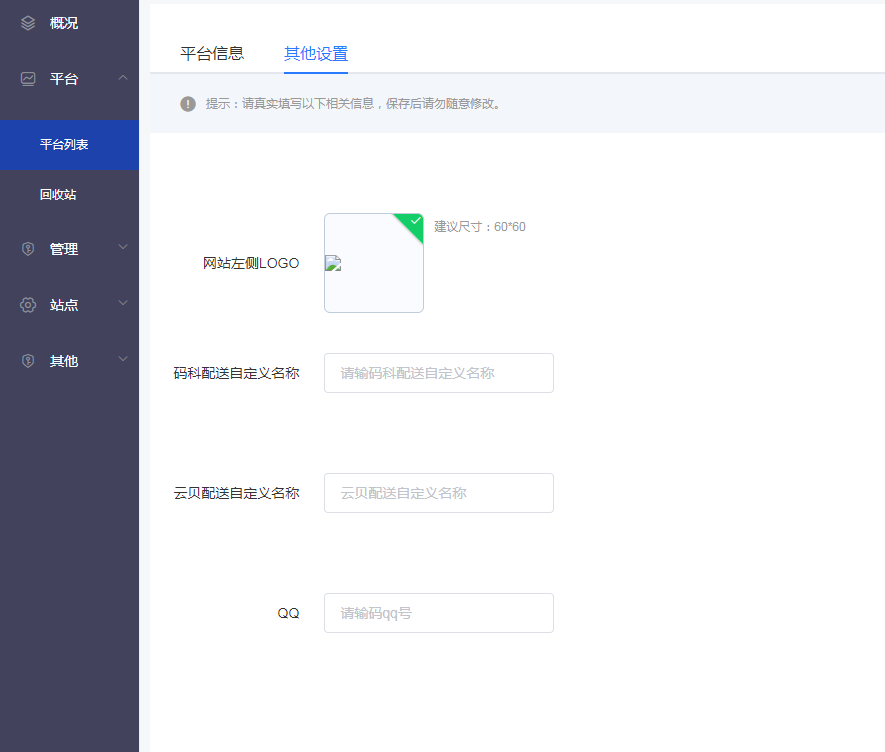Image resolution: width=885 pixels, height=752 pixels.
Task: Click the 提示 hint message text
Action: pos(353,104)
